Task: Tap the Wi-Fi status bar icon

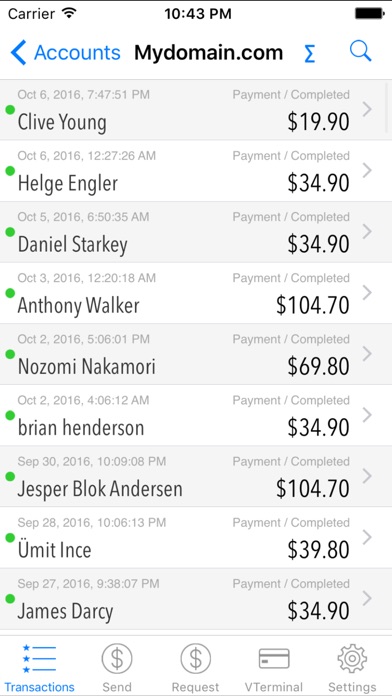Action: click(69, 14)
